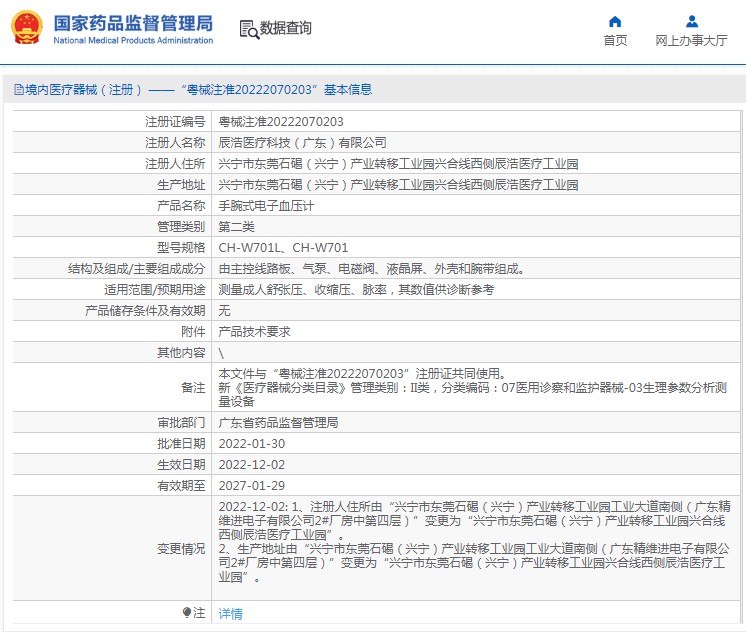Screen dimensions: 746x632
Task: Select the 由主控线路板 composition text
Action: tap(372, 269)
